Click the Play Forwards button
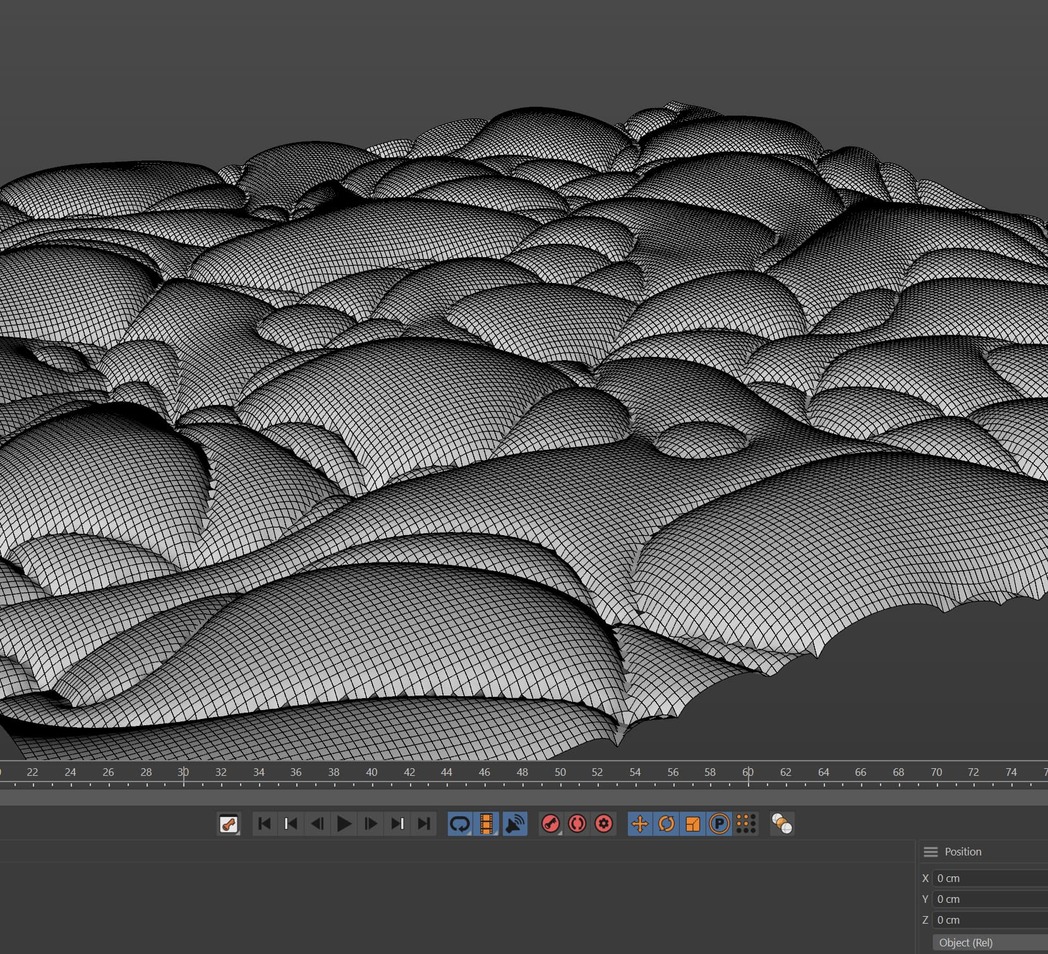The width and height of the screenshot is (1048, 954). click(x=344, y=824)
